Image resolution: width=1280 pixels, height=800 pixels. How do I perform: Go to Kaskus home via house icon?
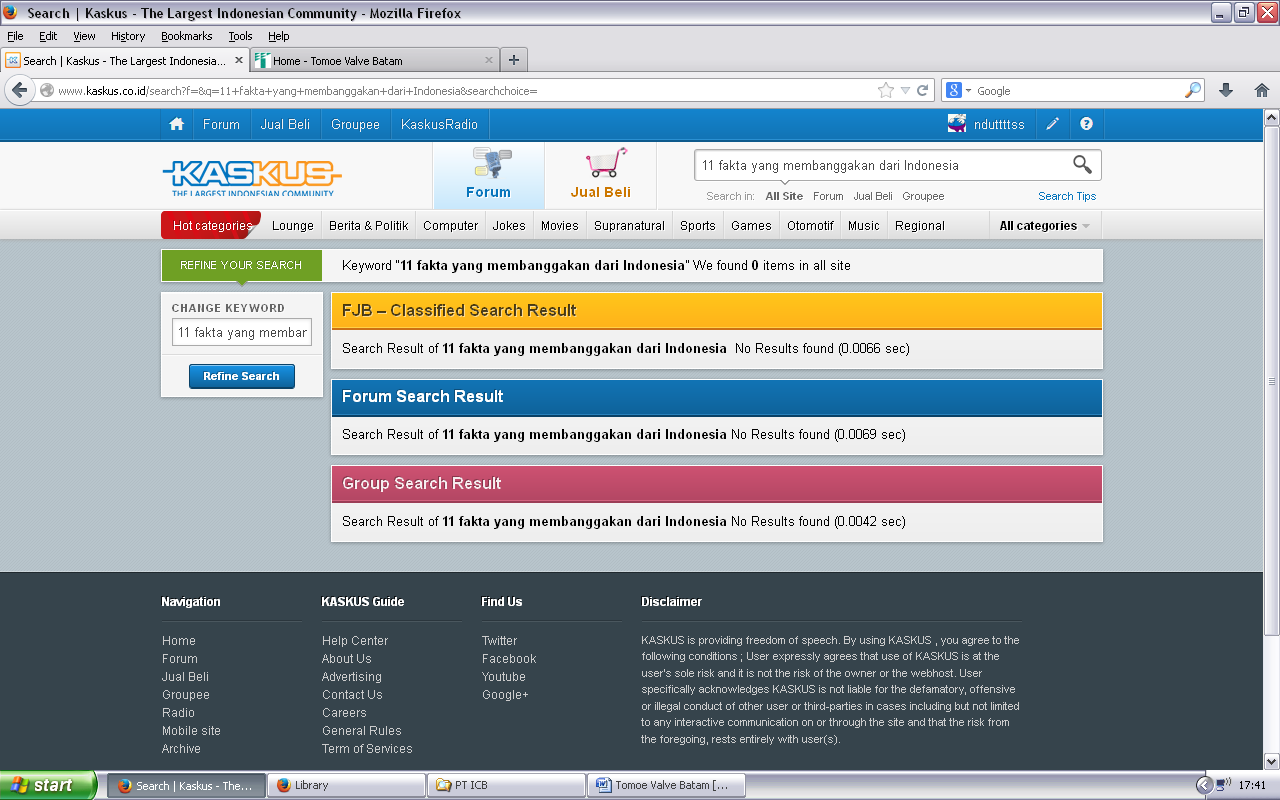177,124
